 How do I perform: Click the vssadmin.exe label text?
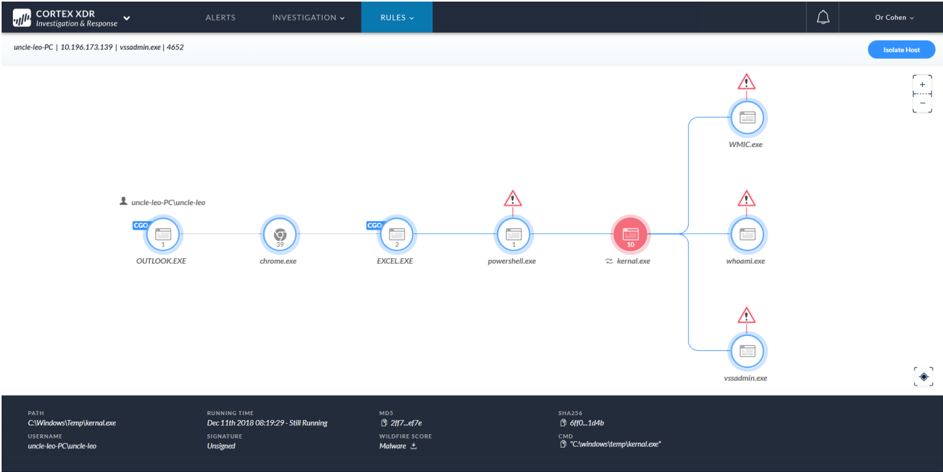pos(746,378)
